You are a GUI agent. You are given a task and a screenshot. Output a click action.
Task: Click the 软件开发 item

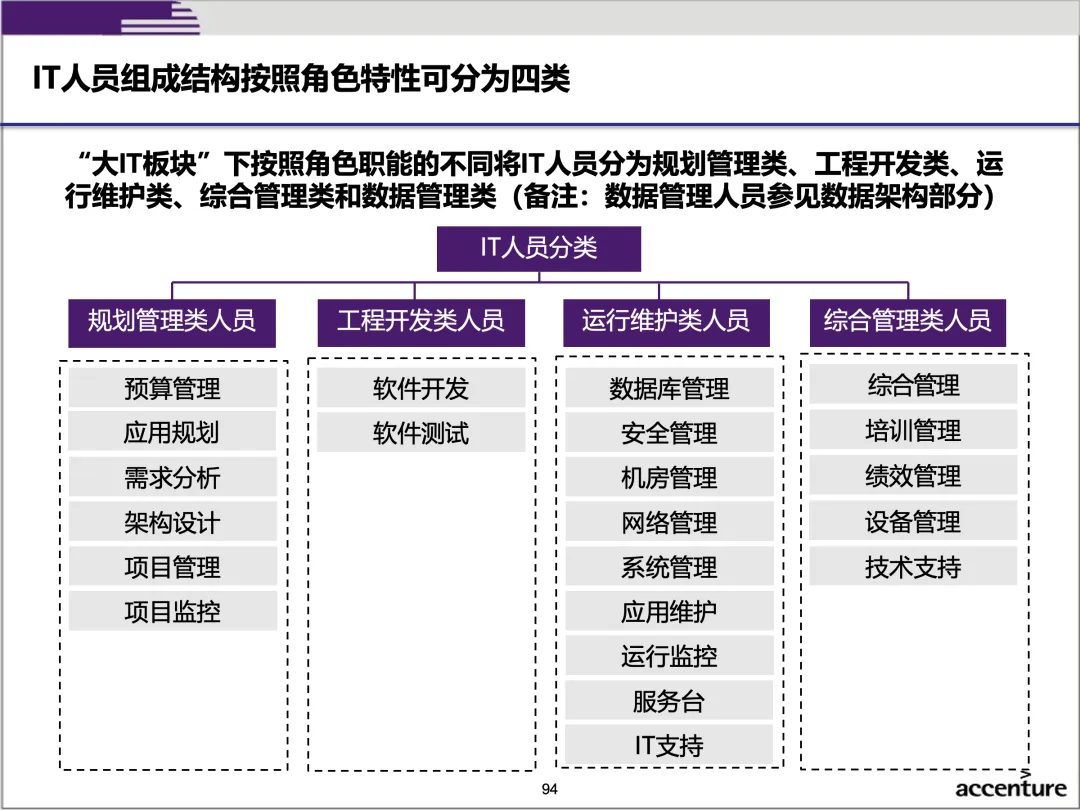[x=421, y=388]
